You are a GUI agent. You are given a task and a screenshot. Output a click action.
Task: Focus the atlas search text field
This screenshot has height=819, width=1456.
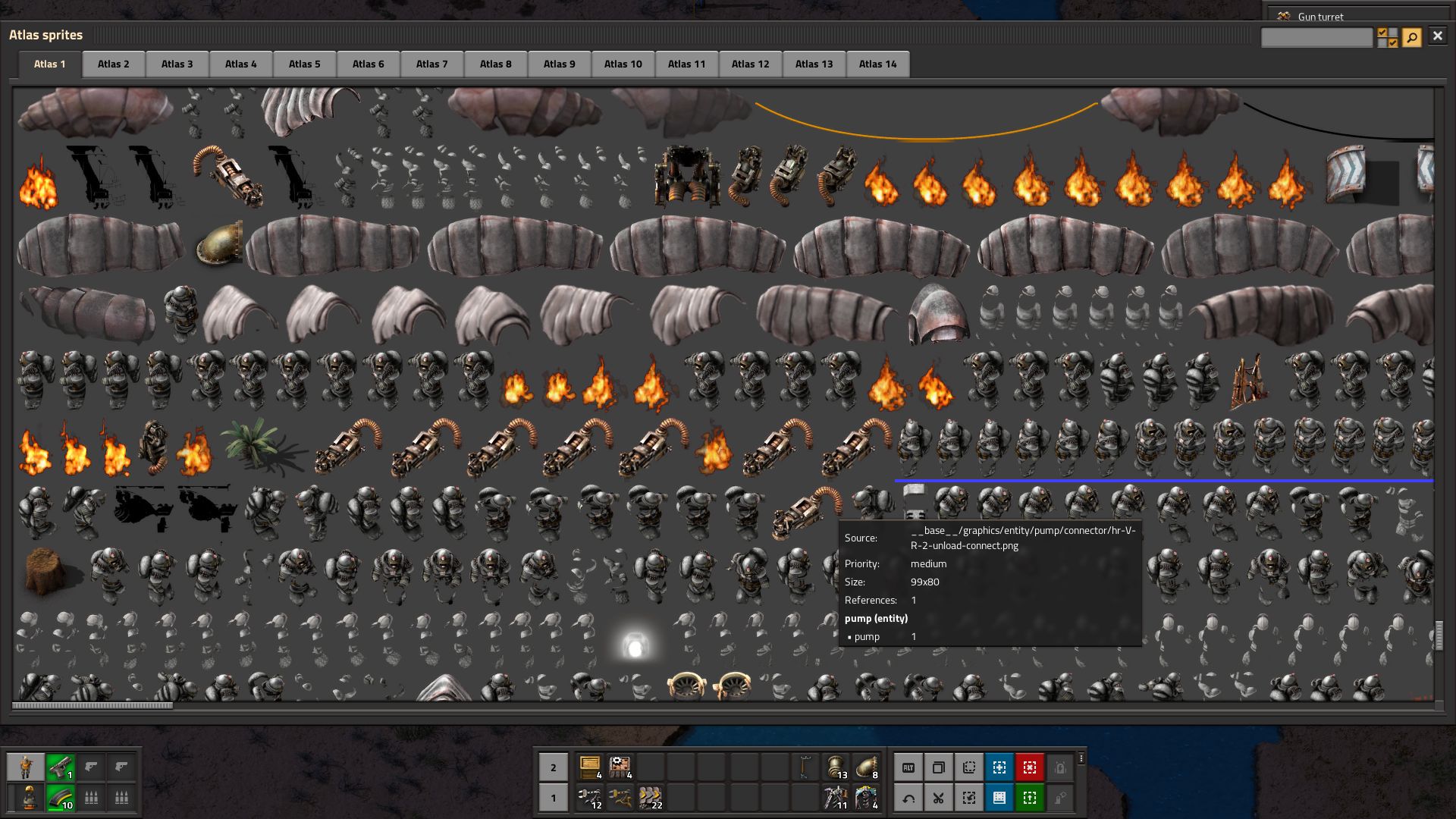[x=1316, y=37]
